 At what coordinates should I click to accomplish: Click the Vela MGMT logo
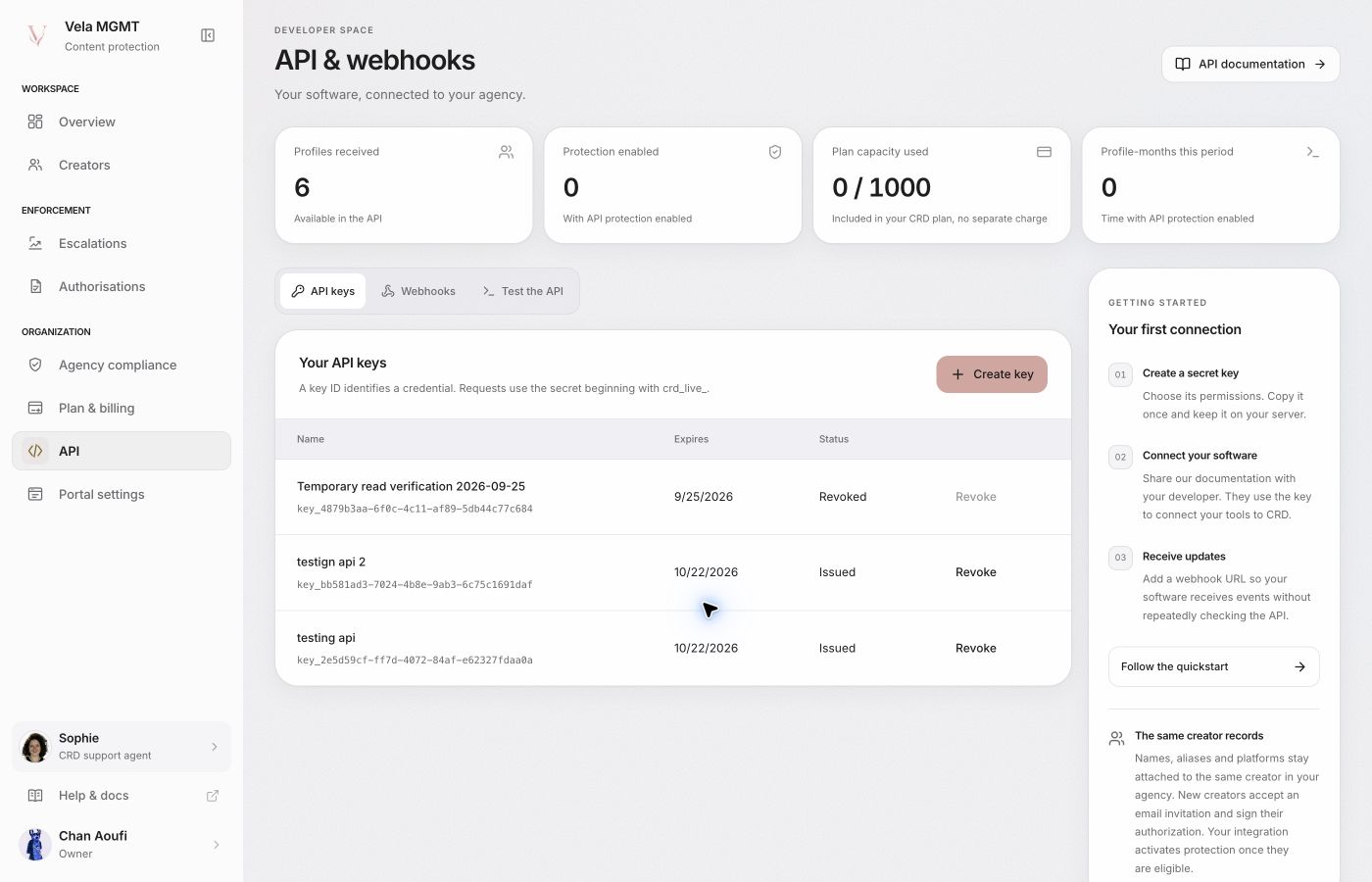(37, 35)
